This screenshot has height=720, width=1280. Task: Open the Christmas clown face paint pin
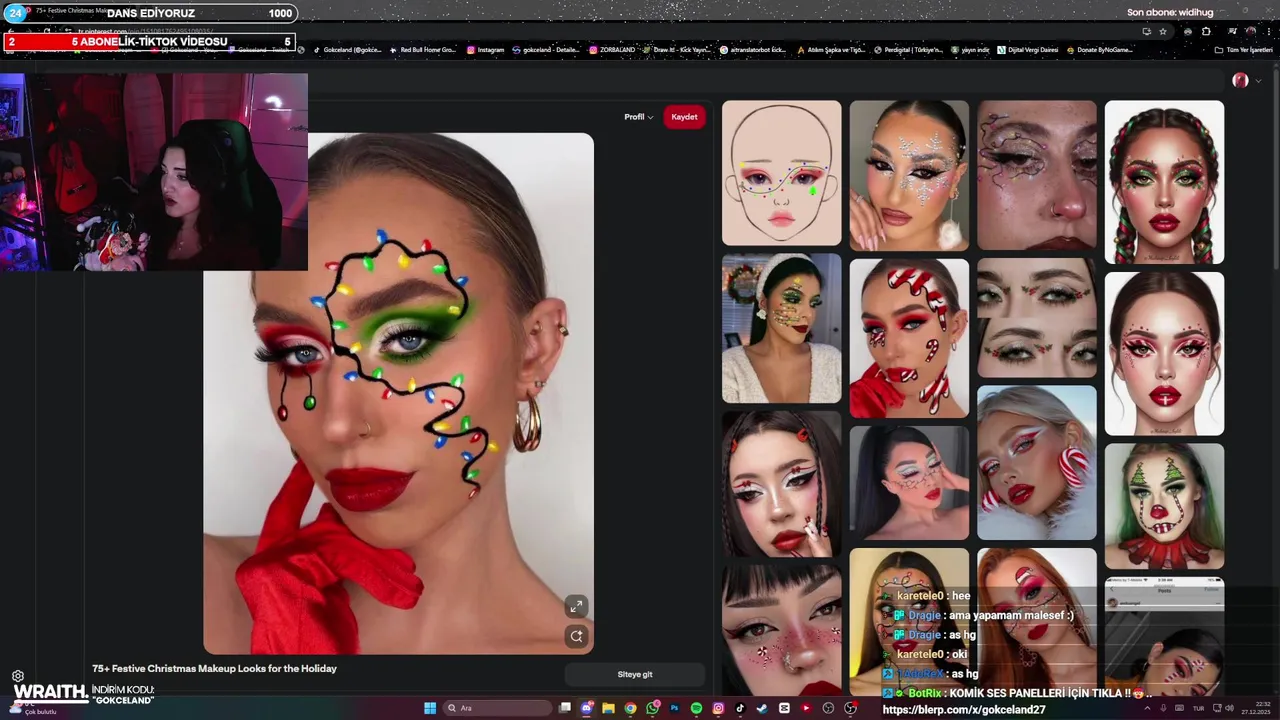[x=1164, y=505]
